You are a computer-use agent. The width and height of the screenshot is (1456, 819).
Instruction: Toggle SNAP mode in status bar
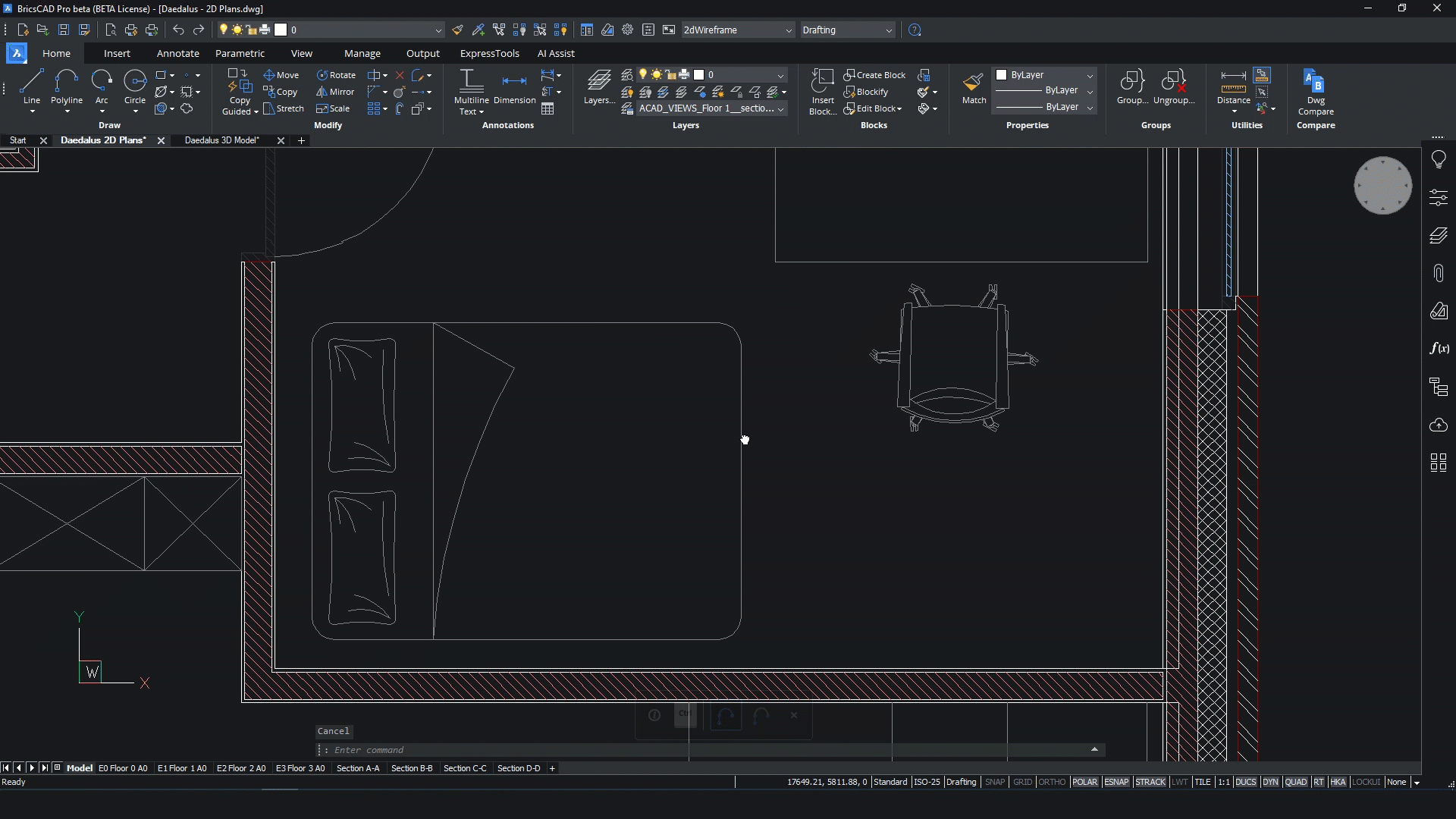(995, 781)
